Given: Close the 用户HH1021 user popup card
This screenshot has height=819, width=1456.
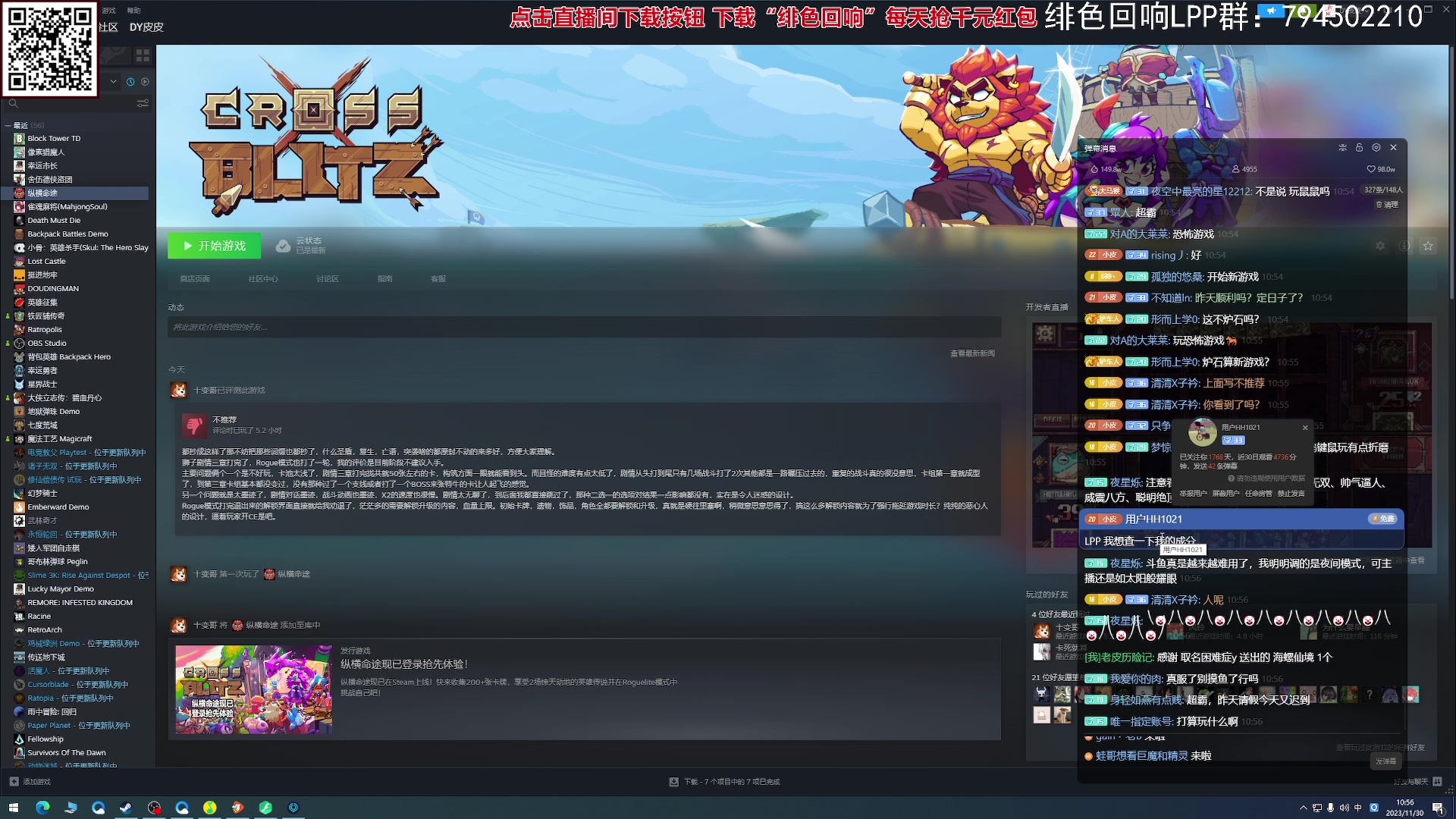Looking at the screenshot, I should (x=1305, y=428).
